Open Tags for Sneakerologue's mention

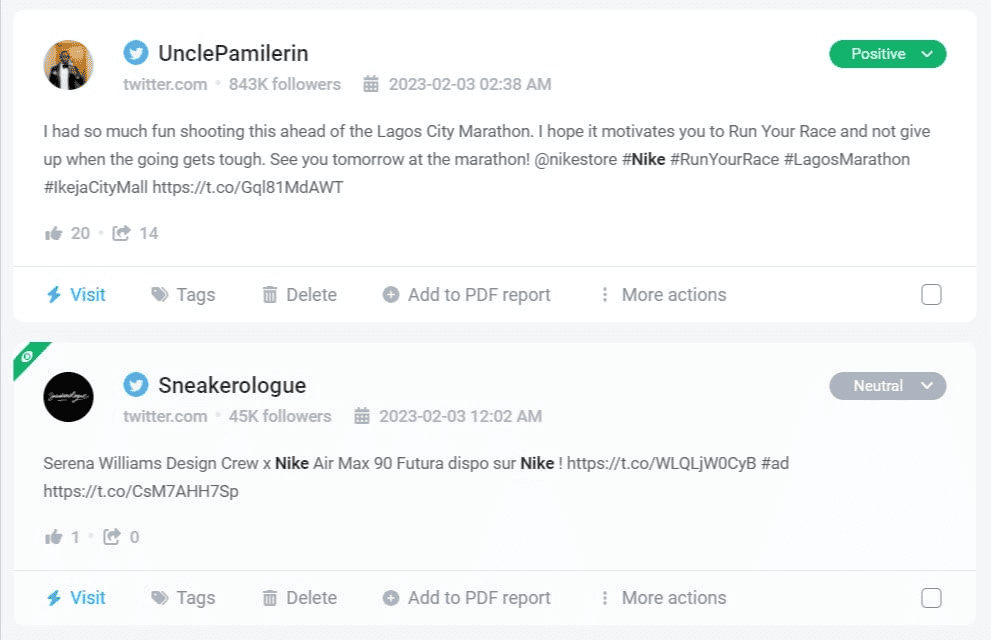[x=183, y=598]
